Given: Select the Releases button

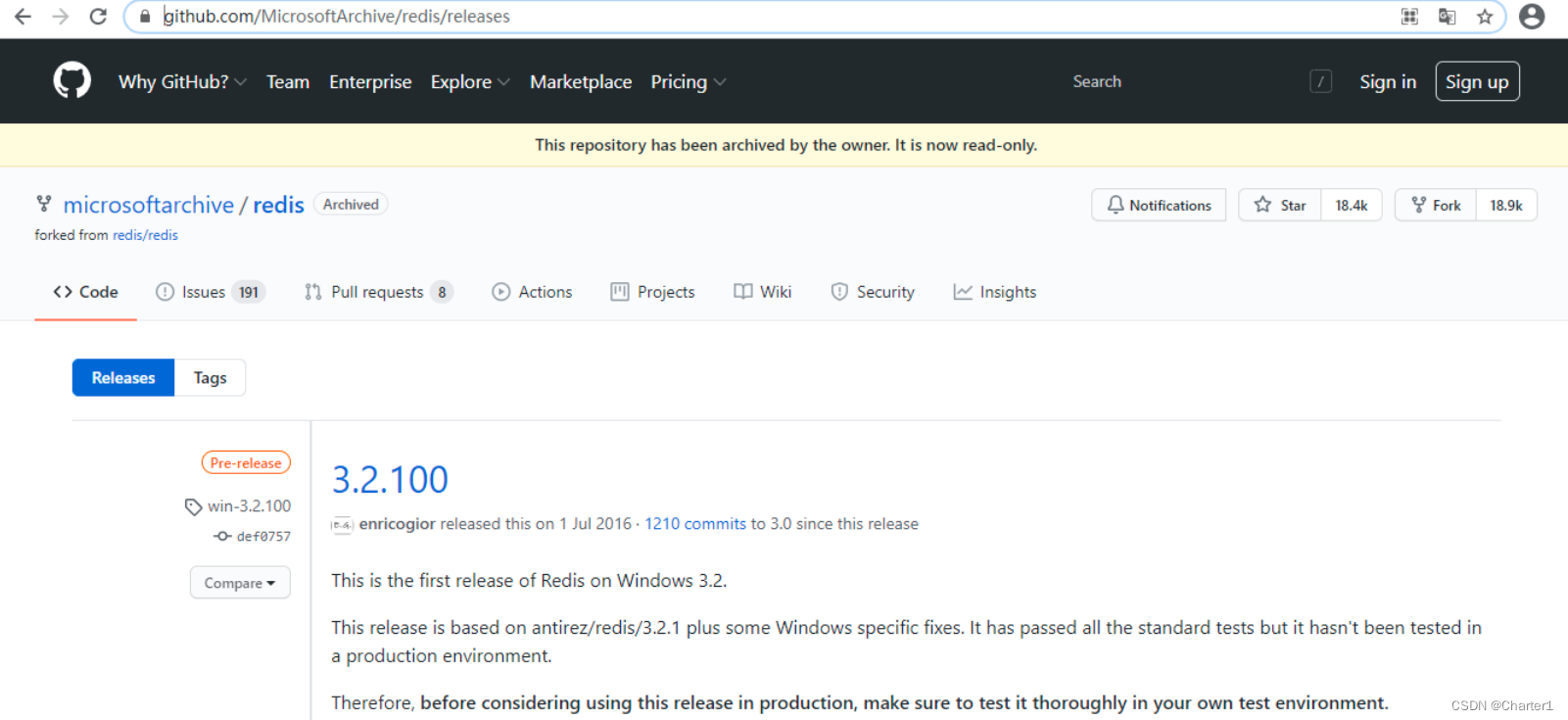Looking at the screenshot, I should 123,377.
